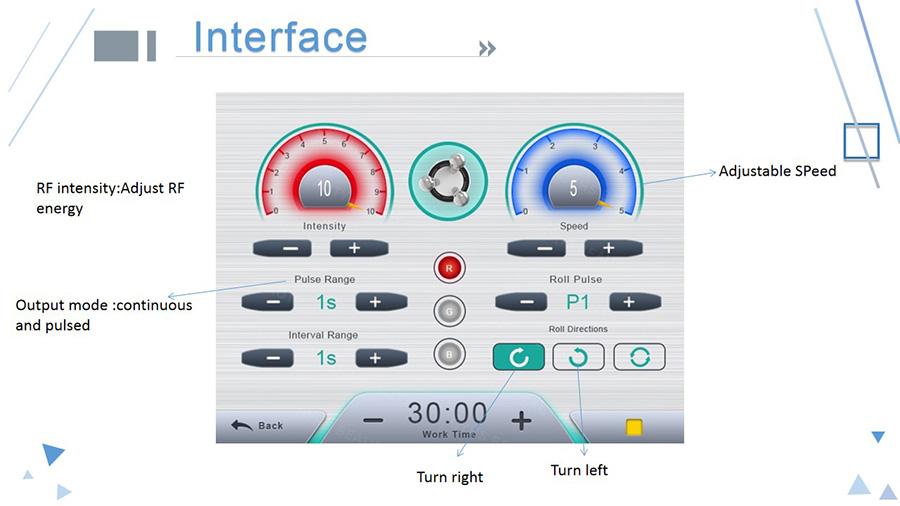Toggle the red R light button
Viewport: 900px width, 506px height.
point(449,268)
